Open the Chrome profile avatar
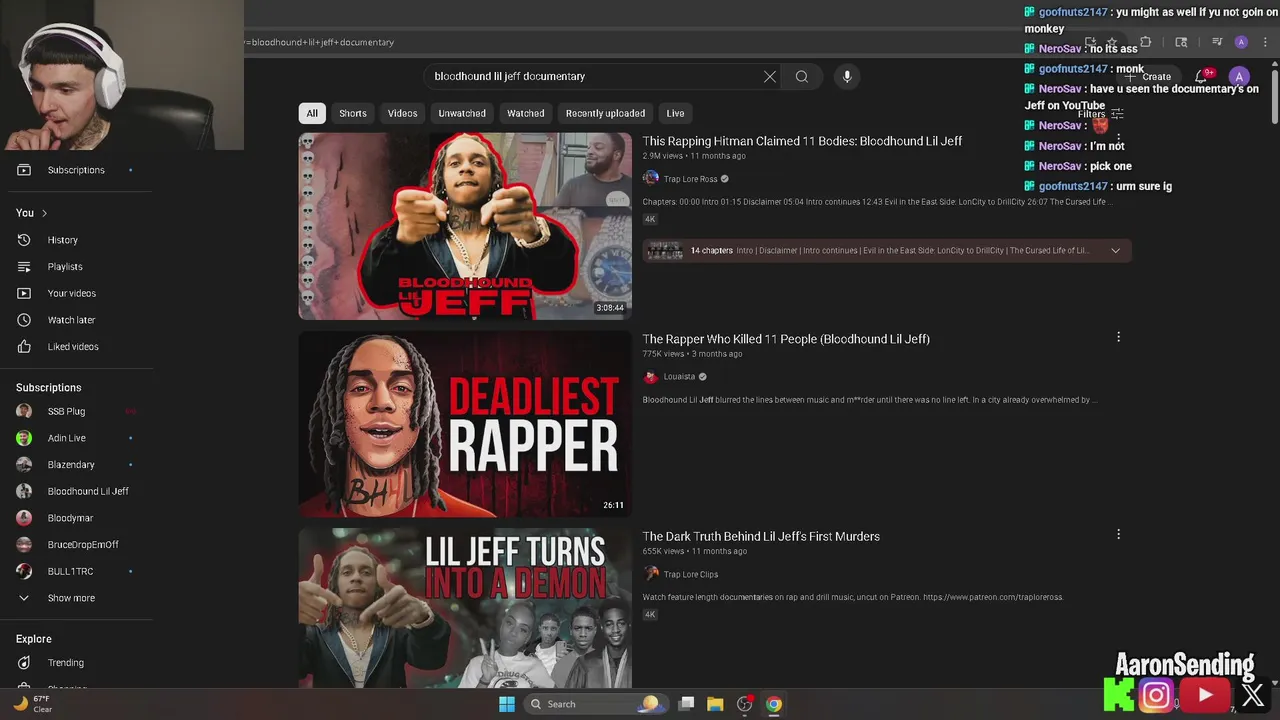The height and width of the screenshot is (720, 1280). coord(1241,42)
